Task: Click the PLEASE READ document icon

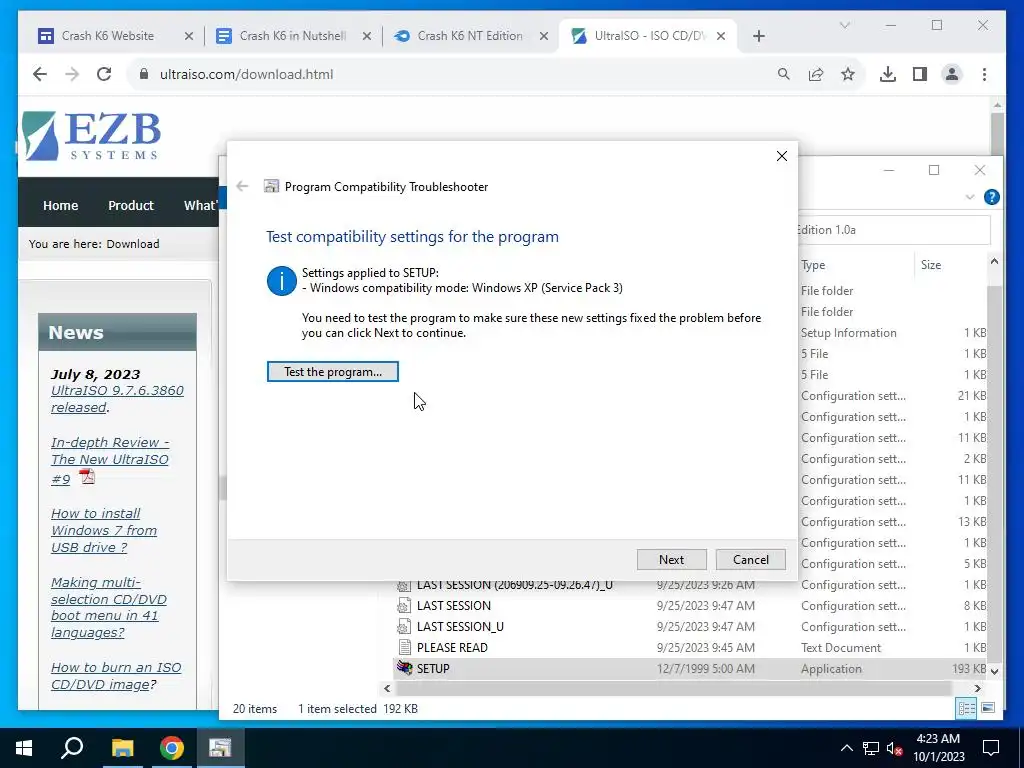Action: (x=405, y=648)
